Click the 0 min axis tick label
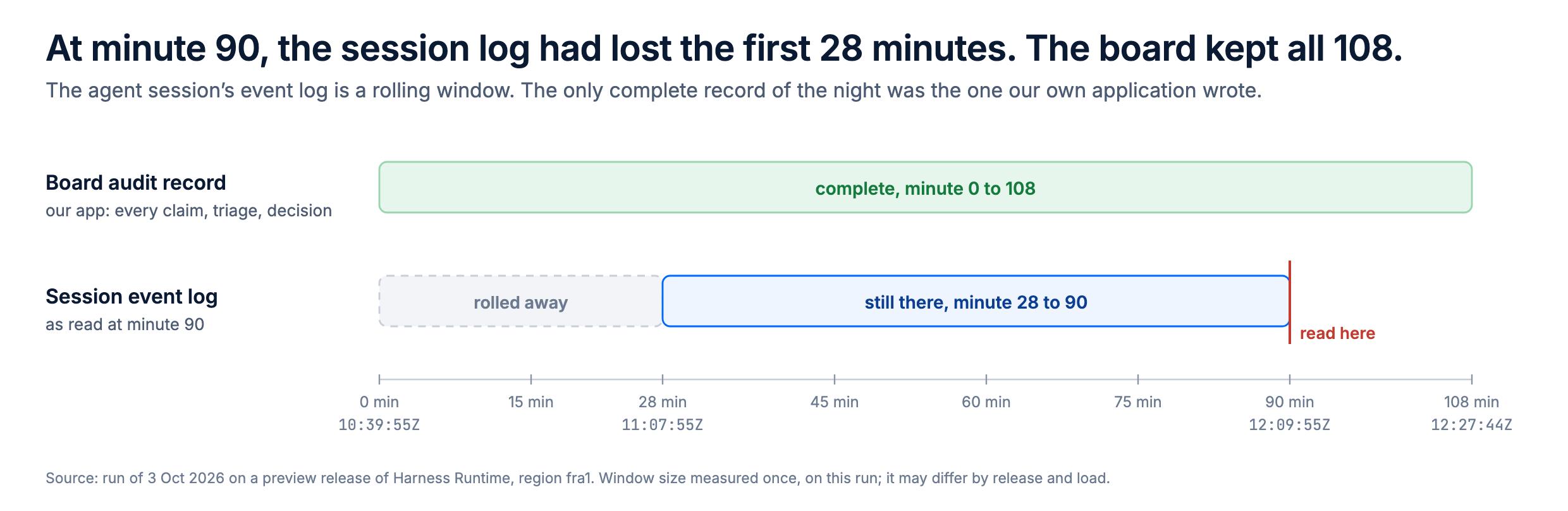The image size is (1568, 511). pos(379,402)
